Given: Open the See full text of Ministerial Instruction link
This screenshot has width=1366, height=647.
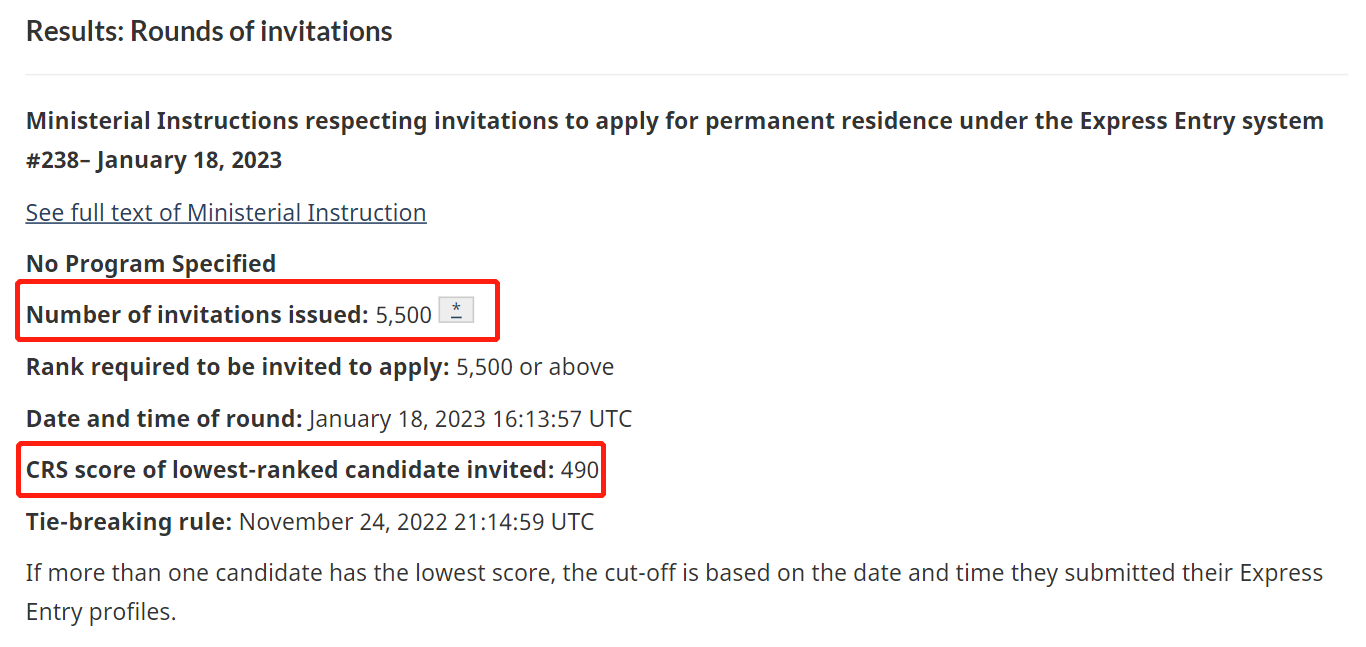Looking at the screenshot, I should point(226,212).
